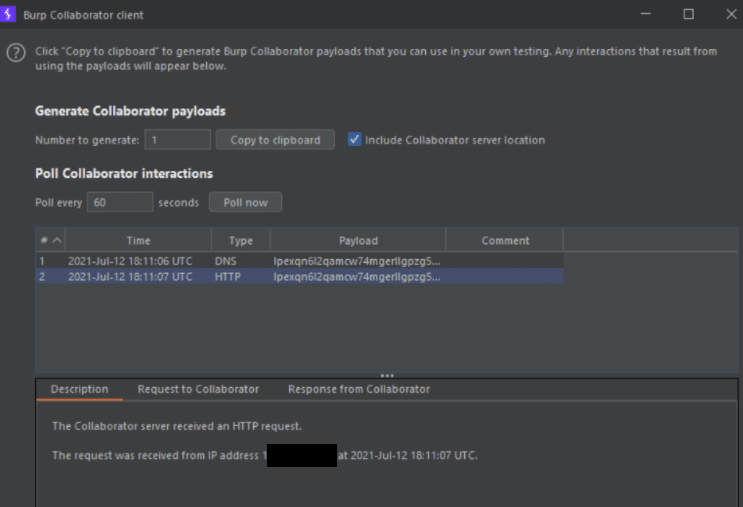The height and width of the screenshot is (507, 743).
Task: Click payload cell in DNS row
Action: (357, 261)
